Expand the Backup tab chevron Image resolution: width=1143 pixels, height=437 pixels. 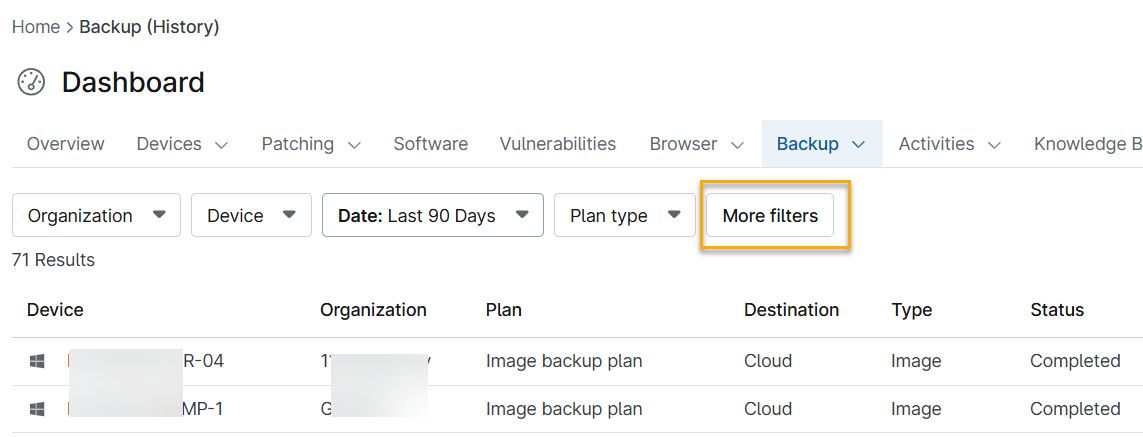point(858,144)
